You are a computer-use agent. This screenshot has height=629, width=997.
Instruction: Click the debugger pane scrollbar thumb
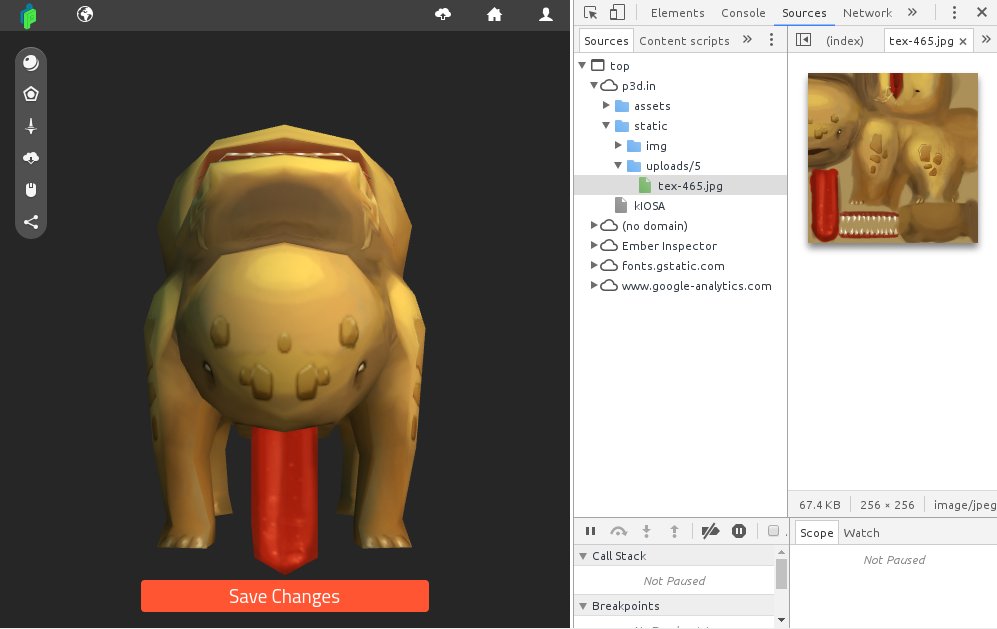click(781, 573)
